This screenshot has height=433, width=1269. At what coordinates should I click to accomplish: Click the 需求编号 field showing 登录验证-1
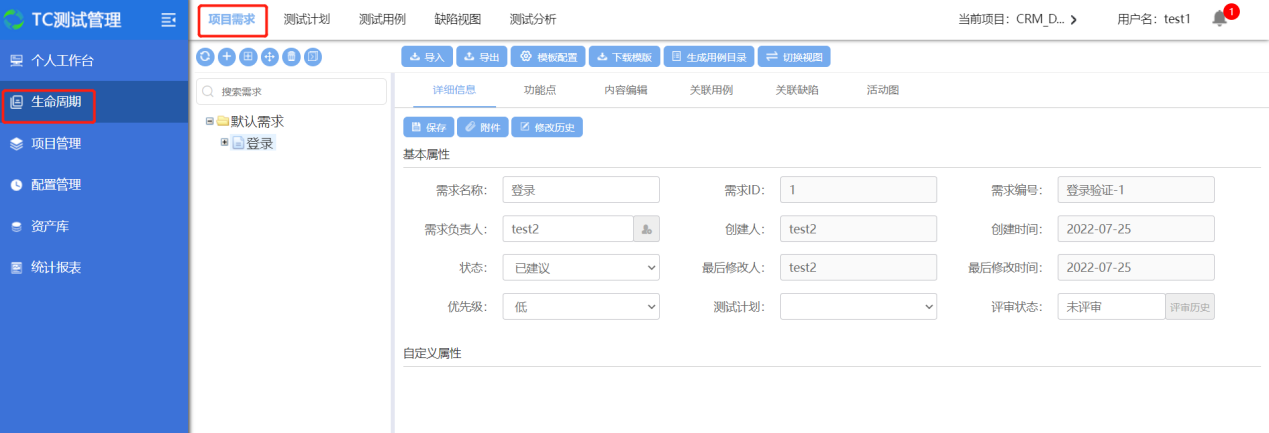coord(1136,190)
